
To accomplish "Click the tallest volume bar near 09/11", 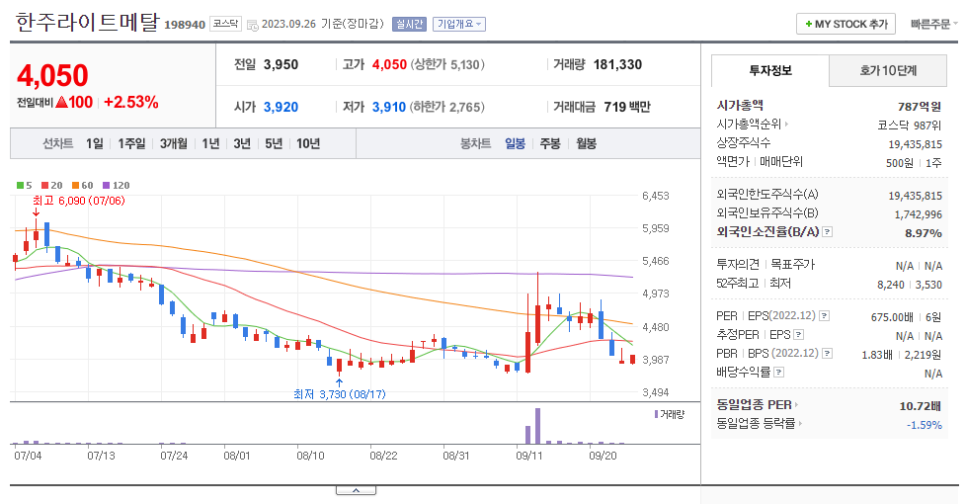I will point(538,426).
